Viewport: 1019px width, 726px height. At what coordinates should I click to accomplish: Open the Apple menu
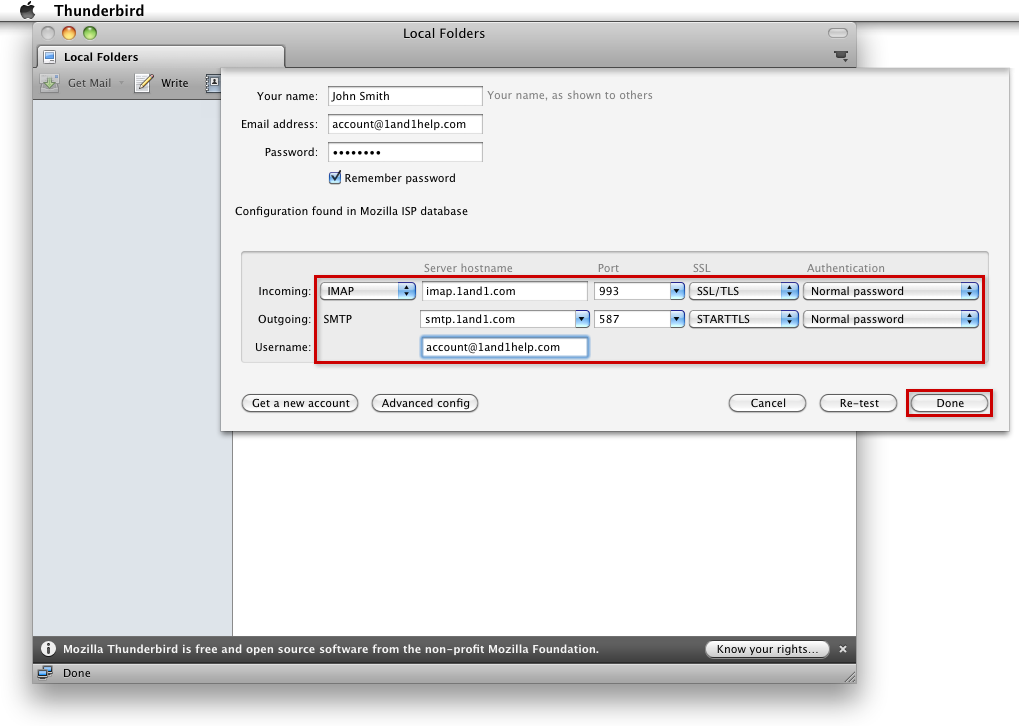[x=27, y=10]
